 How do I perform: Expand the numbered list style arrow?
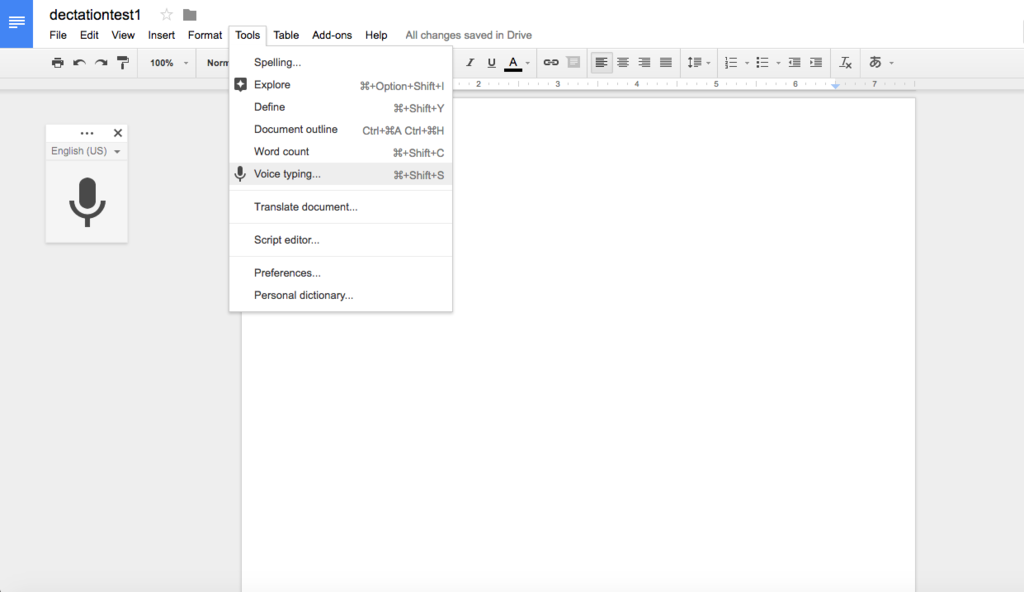[746, 63]
